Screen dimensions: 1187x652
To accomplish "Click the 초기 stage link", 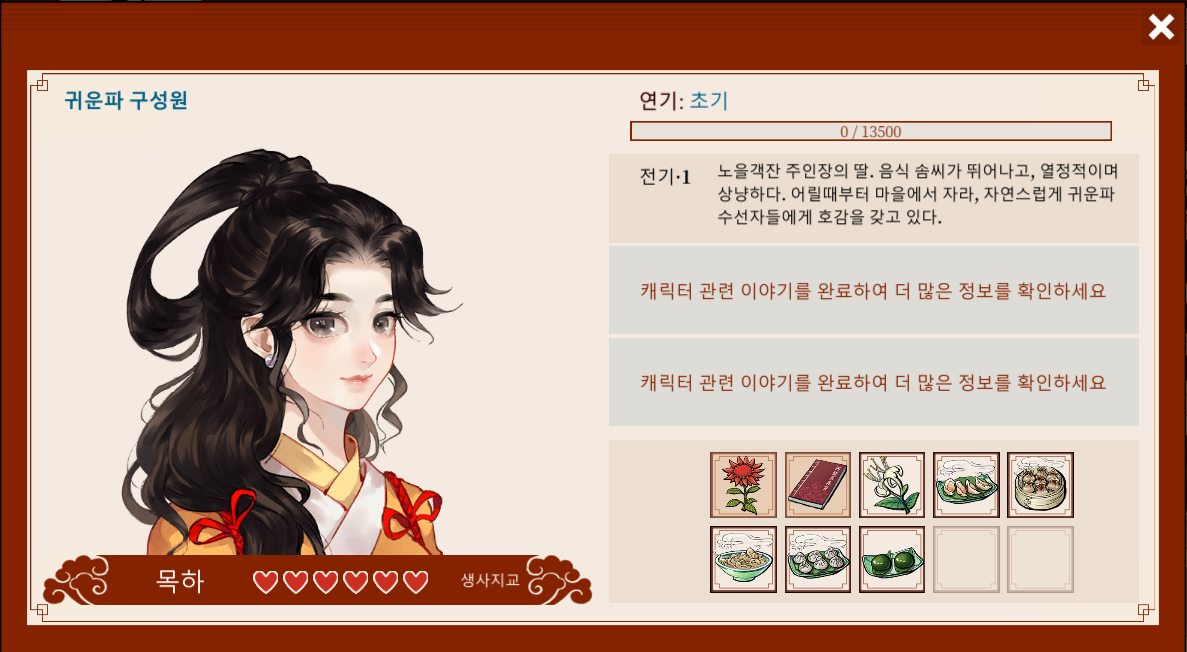I will click(x=709, y=101).
